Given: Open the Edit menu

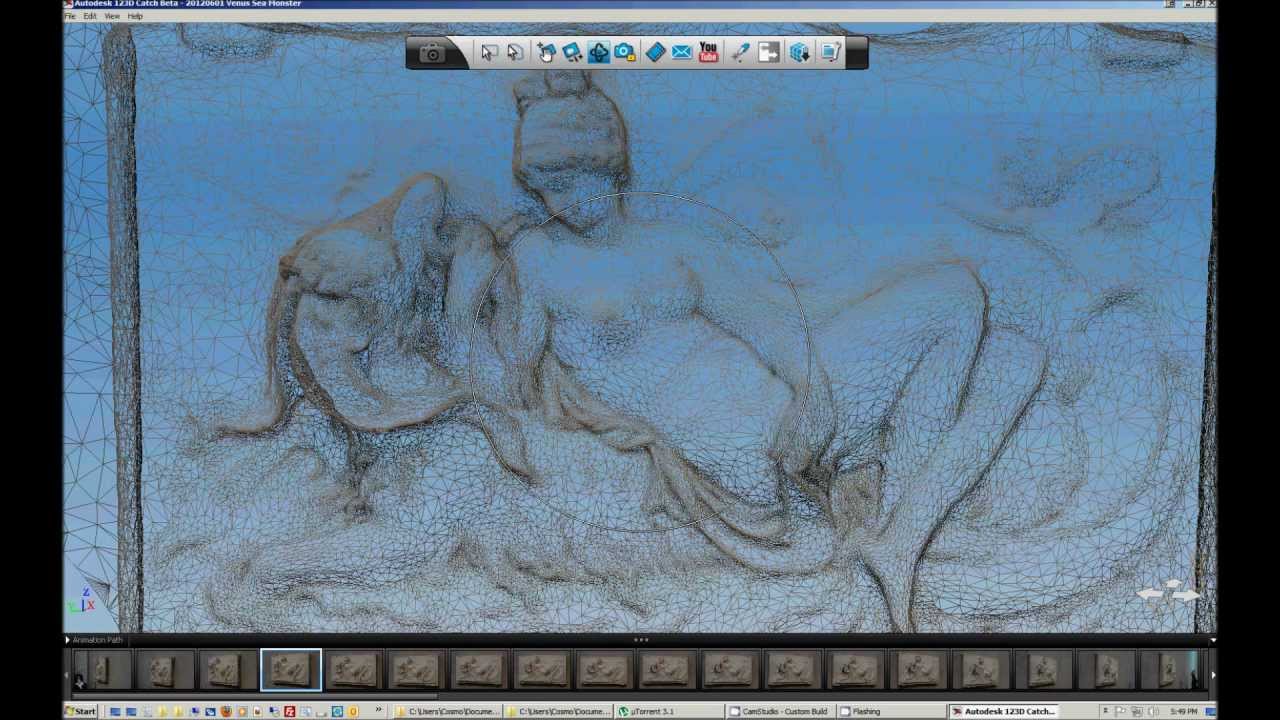Looking at the screenshot, I should tap(90, 16).
